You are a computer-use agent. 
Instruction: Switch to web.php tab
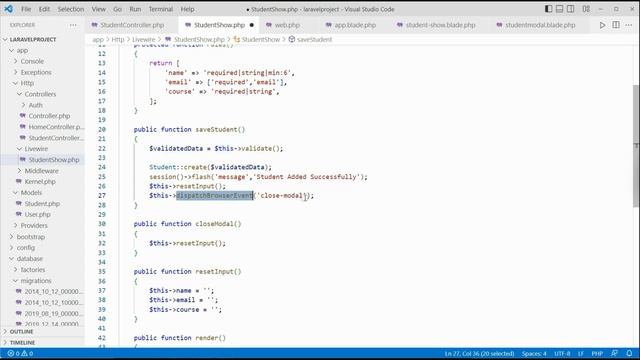pyautogui.click(x=287, y=25)
